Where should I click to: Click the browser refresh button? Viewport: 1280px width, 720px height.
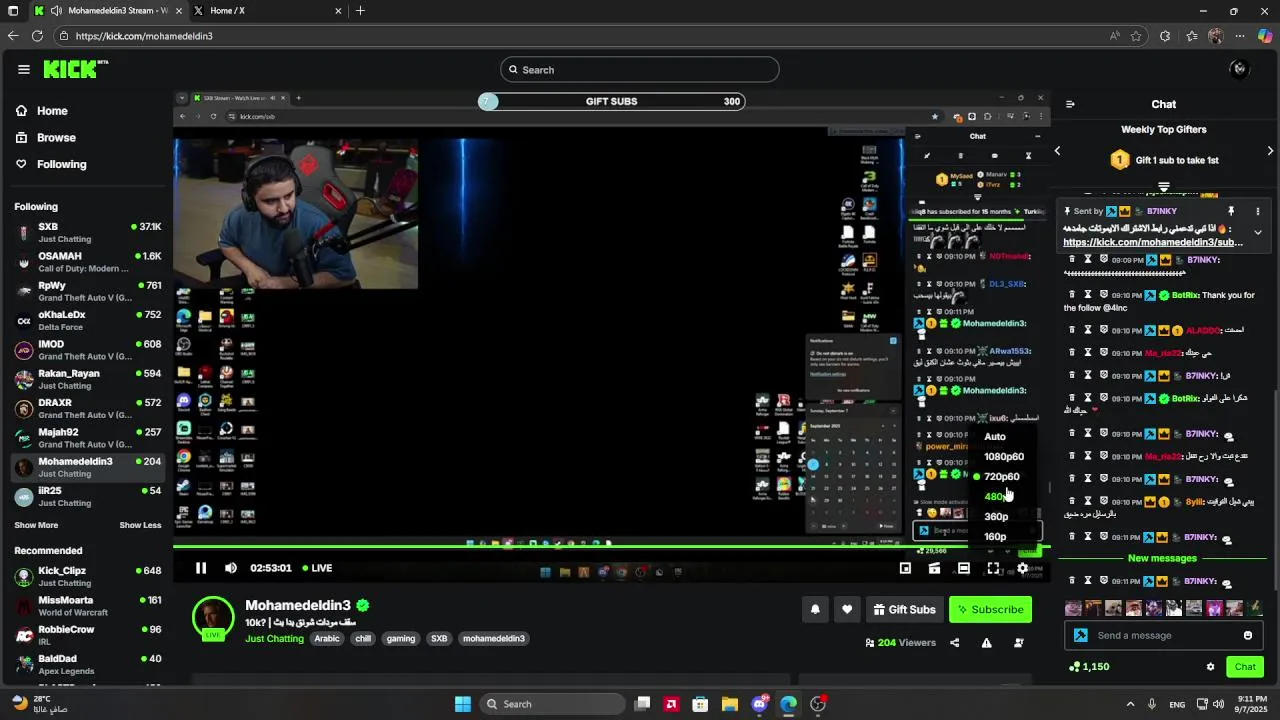(x=37, y=36)
